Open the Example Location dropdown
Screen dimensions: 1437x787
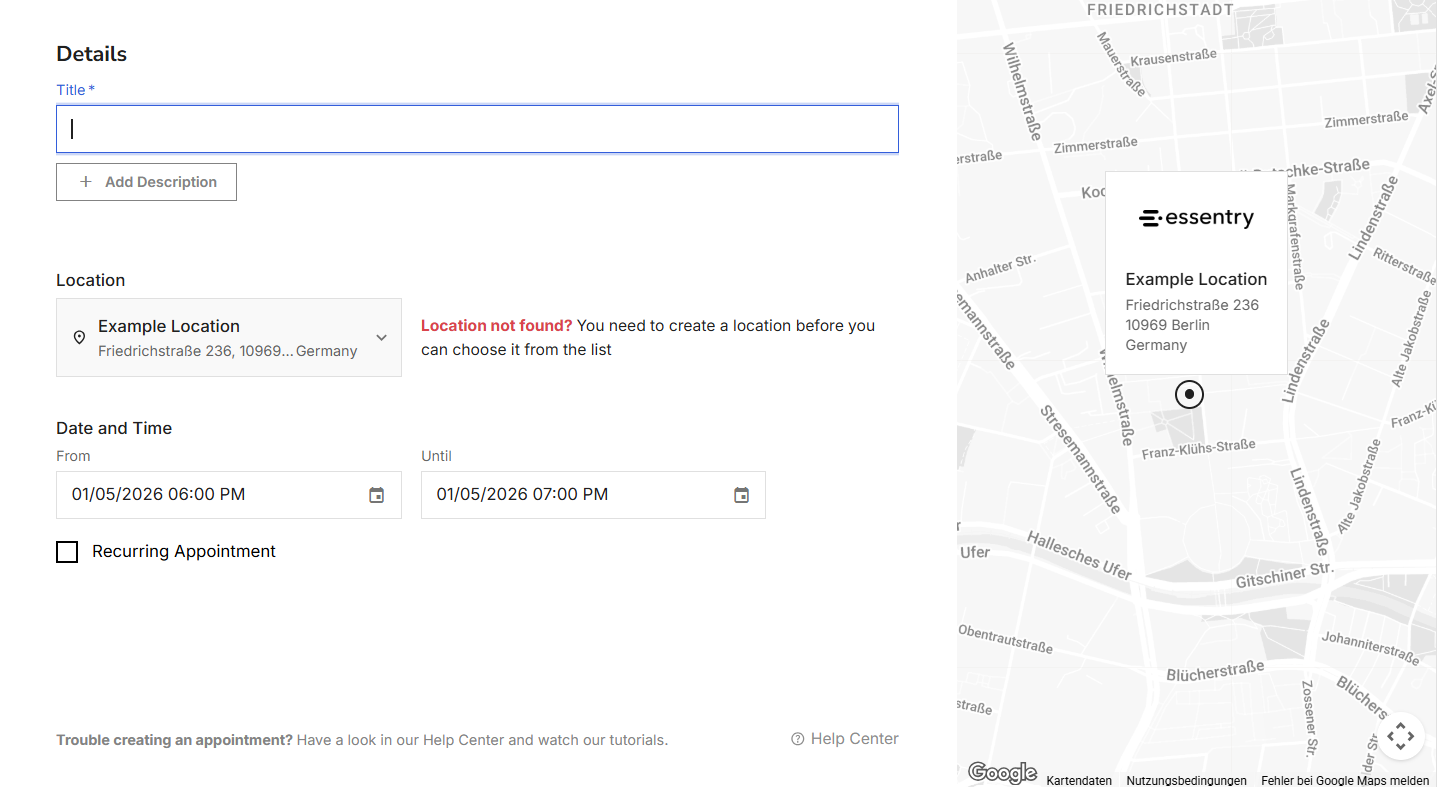(229, 338)
